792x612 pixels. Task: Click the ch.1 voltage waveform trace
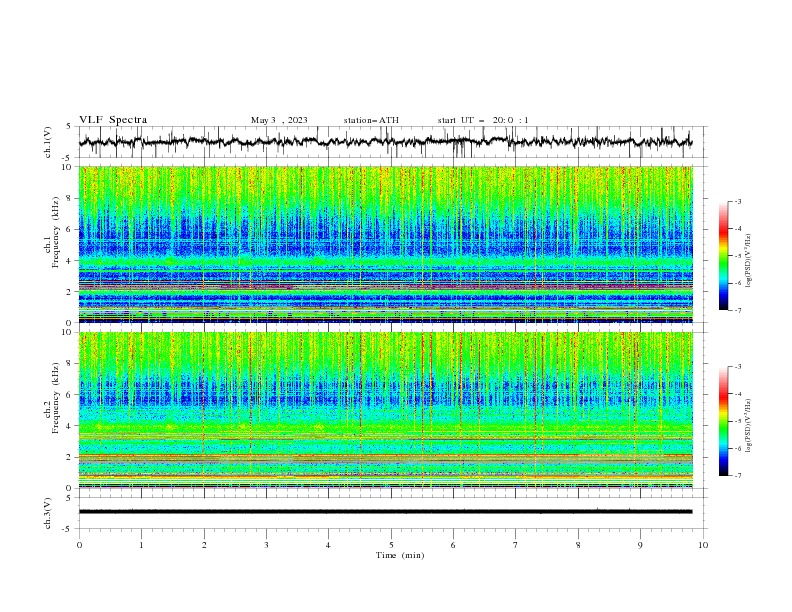[385, 142]
